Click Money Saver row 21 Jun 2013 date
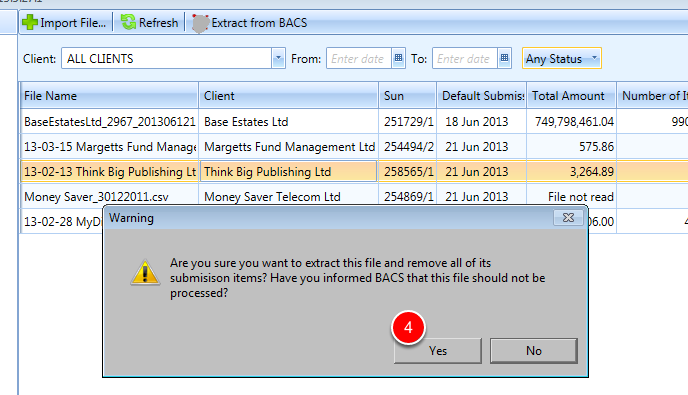Image resolution: width=688 pixels, height=395 pixels. [x=482, y=195]
